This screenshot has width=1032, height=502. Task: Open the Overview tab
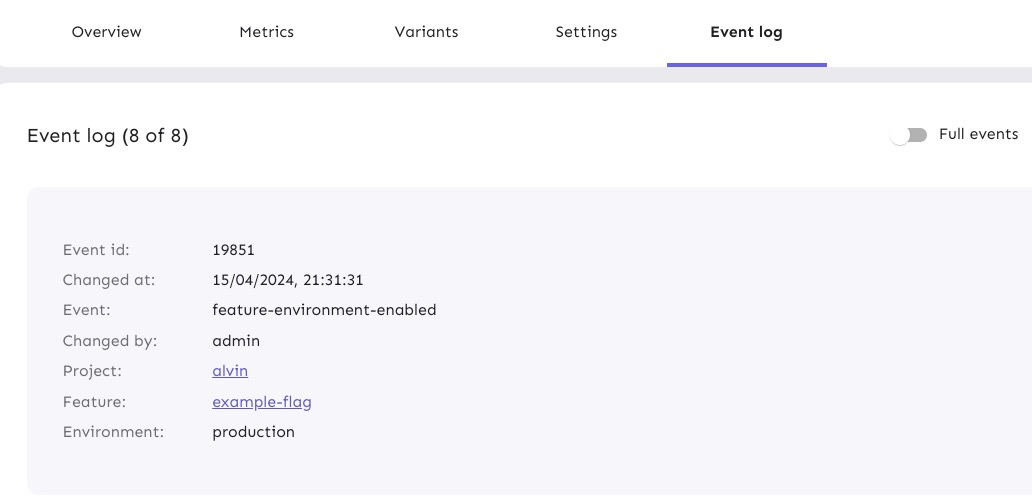click(x=107, y=32)
